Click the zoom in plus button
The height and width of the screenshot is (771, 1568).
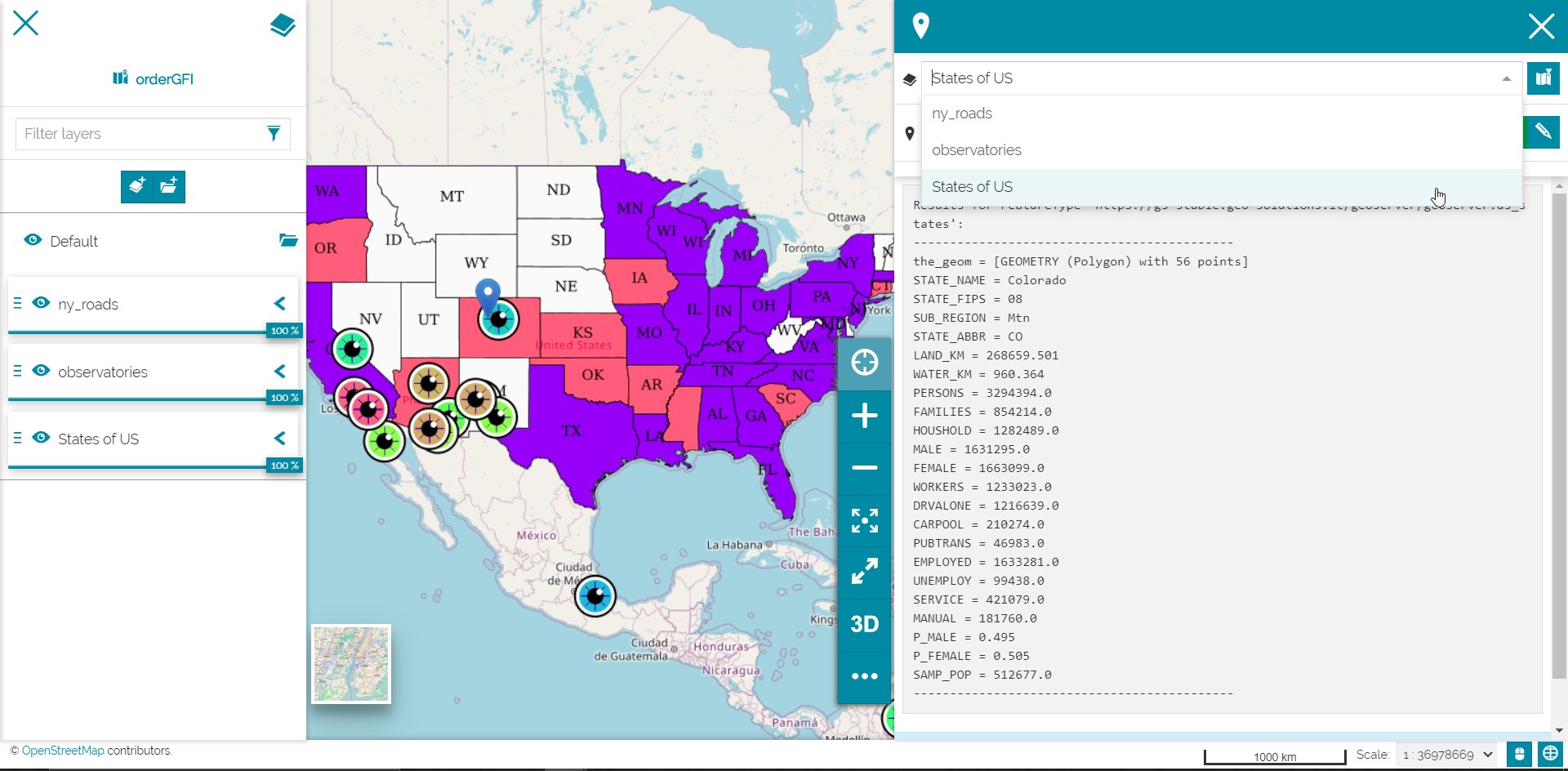point(864,416)
